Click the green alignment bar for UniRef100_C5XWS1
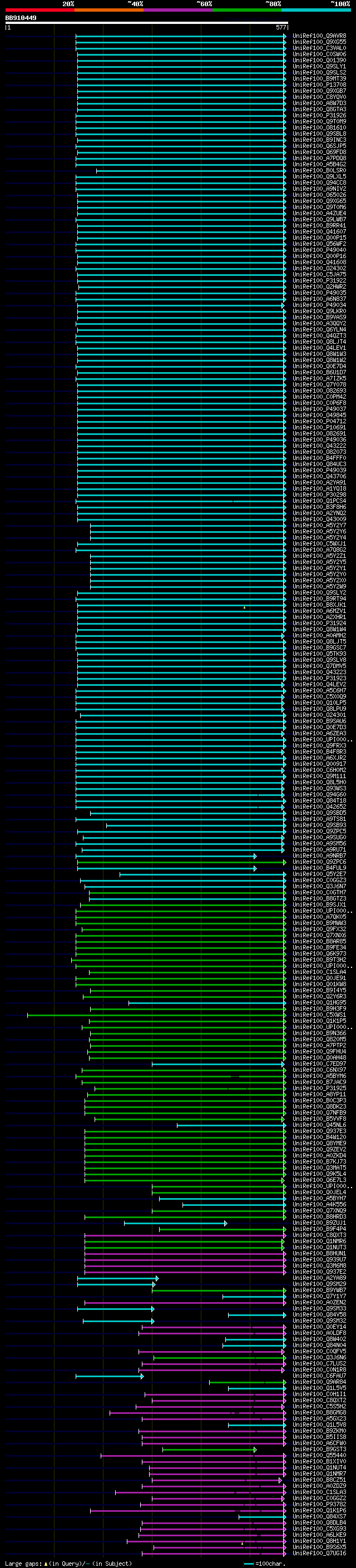356x1568 pixels. coord(156,1015)
